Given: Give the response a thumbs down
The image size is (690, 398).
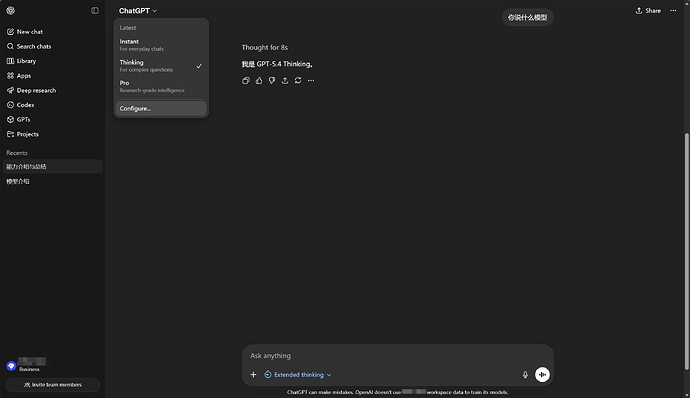Looking at the screenshot, I should tap(272, 81).
